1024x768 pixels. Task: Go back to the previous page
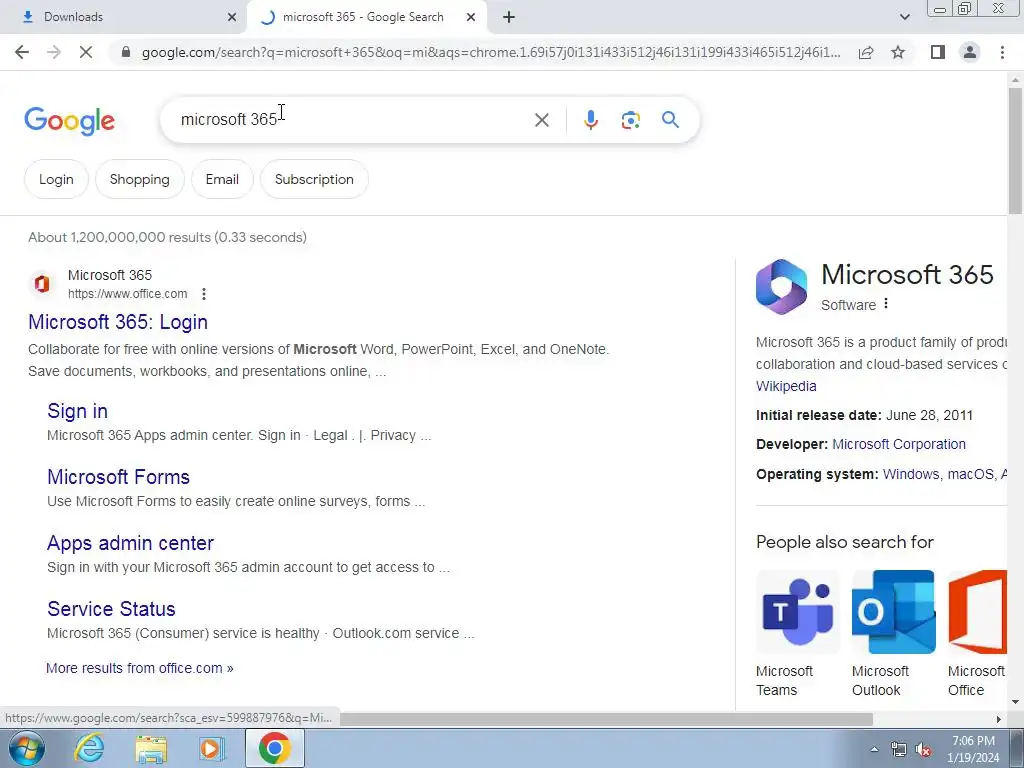click(x=22, y=52)
